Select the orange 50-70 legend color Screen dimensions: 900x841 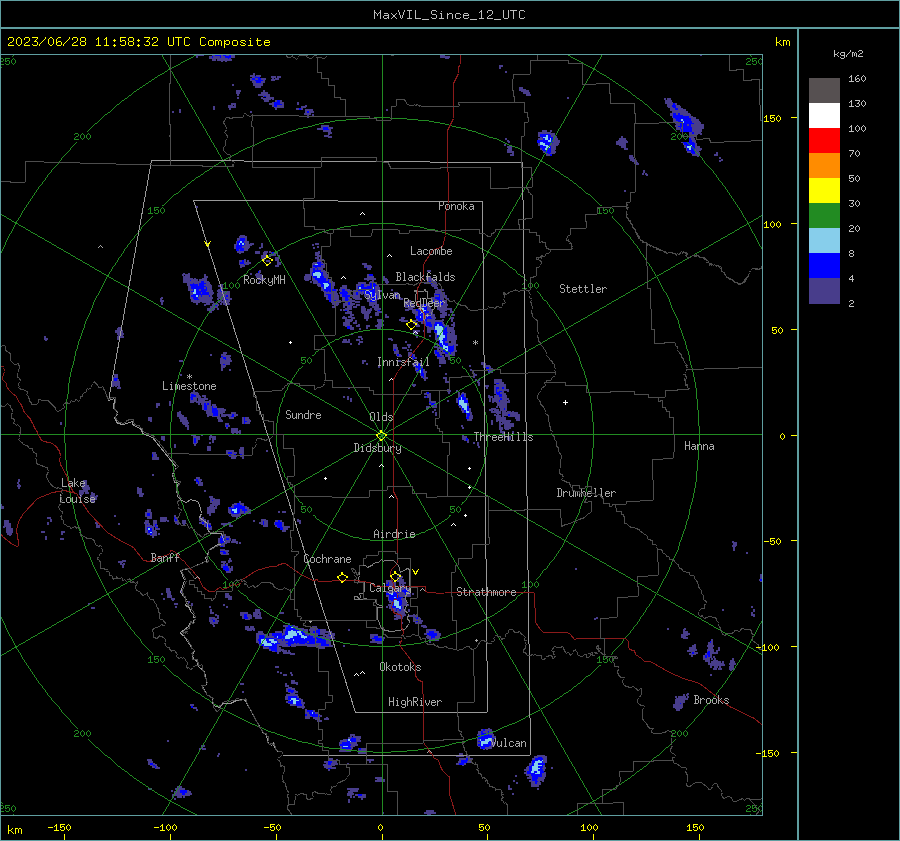(x=824, y=166)
